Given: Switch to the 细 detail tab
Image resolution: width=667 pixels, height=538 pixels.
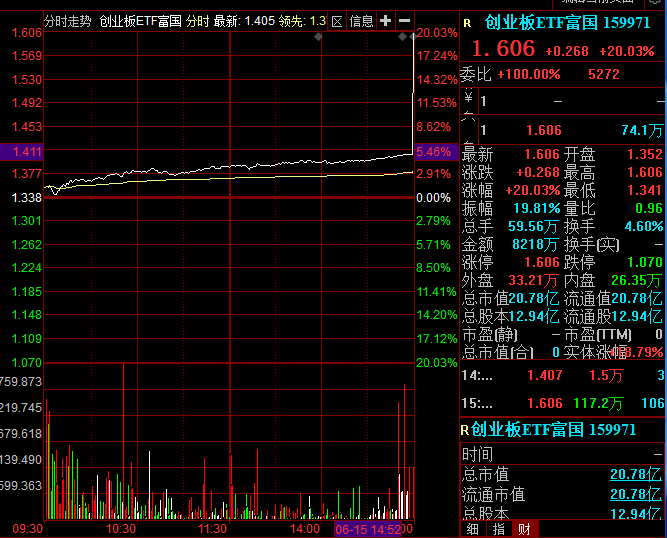Looking at the screenshot, I should pos(473,529).
